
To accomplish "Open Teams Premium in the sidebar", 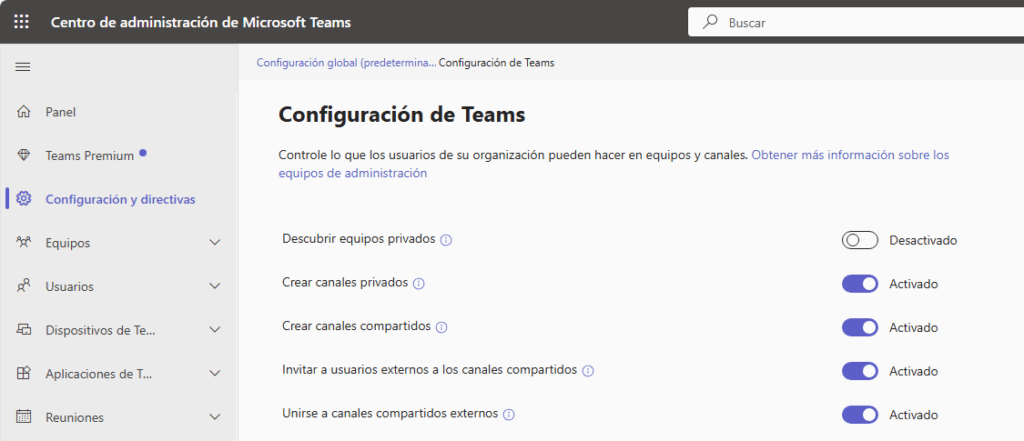I will click(89, 156).
